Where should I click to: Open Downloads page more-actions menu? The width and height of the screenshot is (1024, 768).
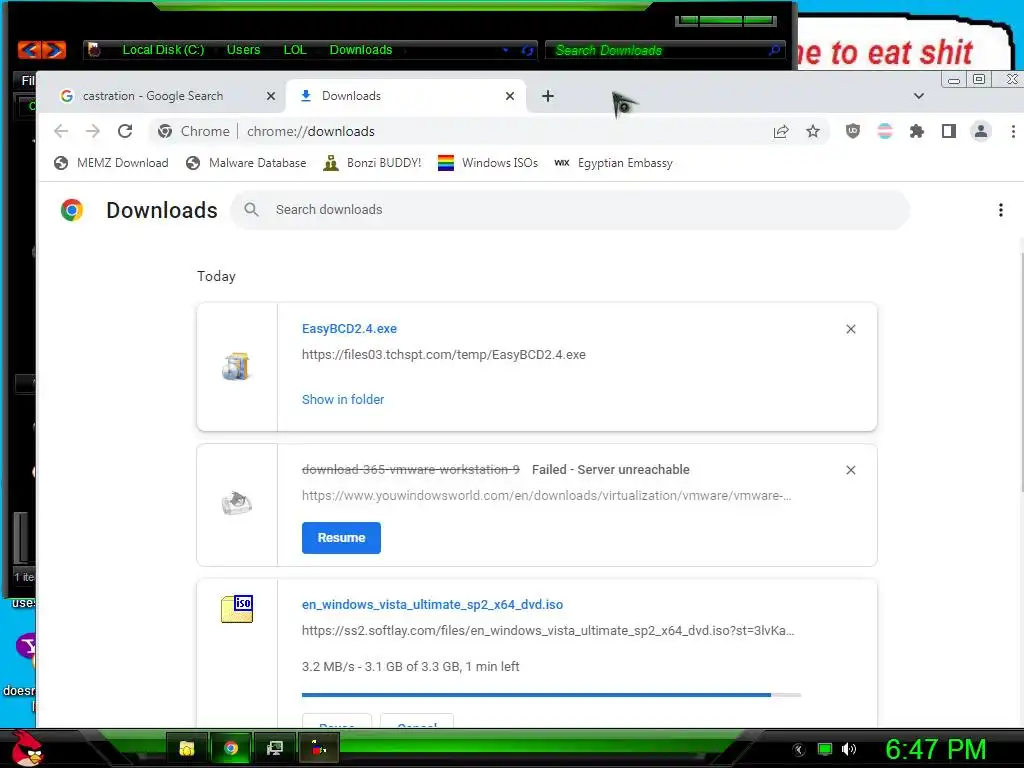(x=1000, y=210)
